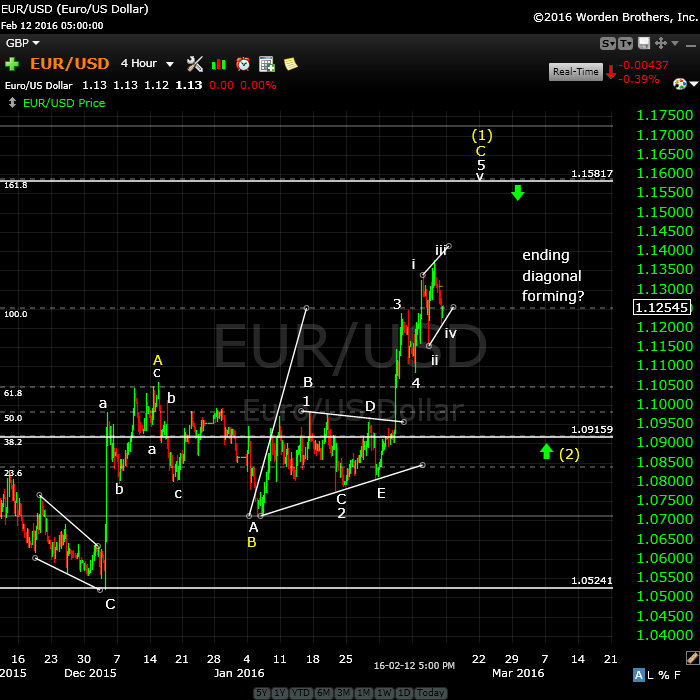Select the 5Y range button
700x700 pixels.
[262, 693]
